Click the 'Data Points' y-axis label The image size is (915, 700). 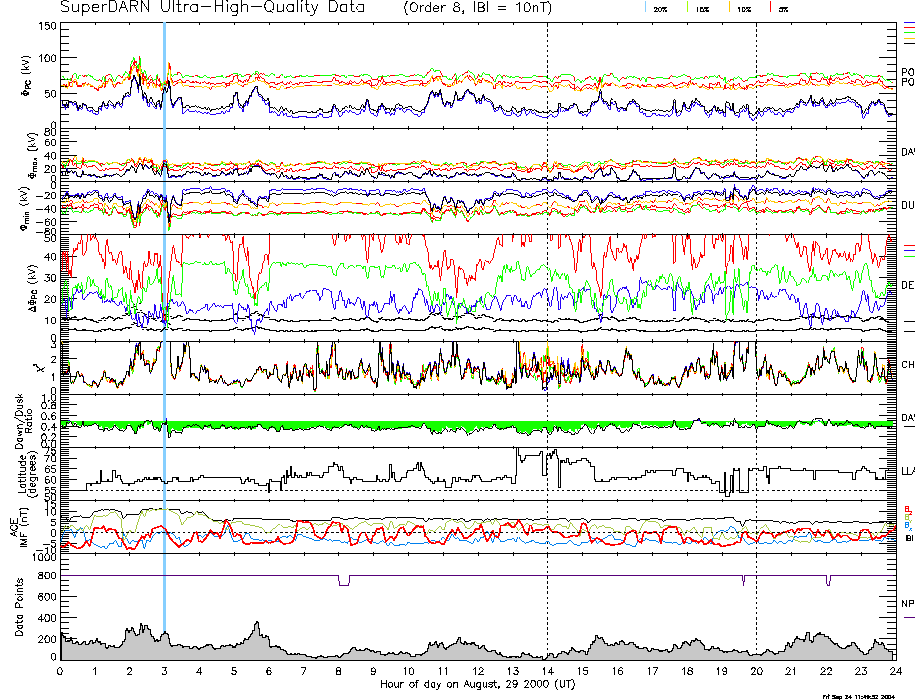[19, 607]
